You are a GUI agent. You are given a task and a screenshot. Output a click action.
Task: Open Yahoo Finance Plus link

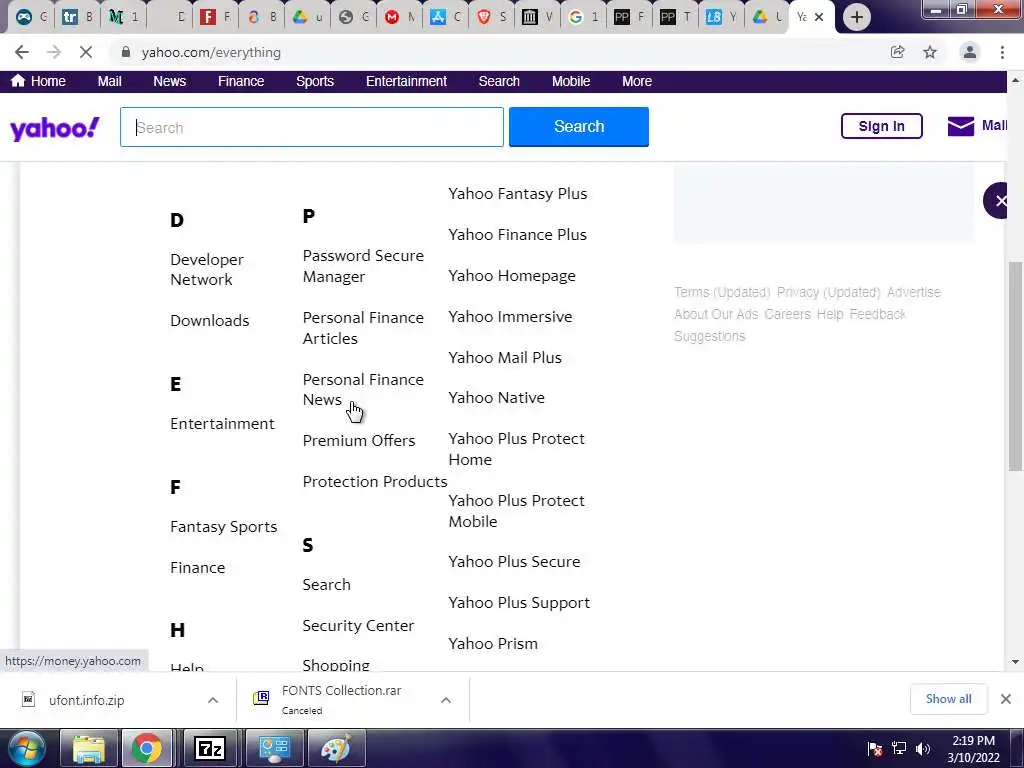(517, 234)
